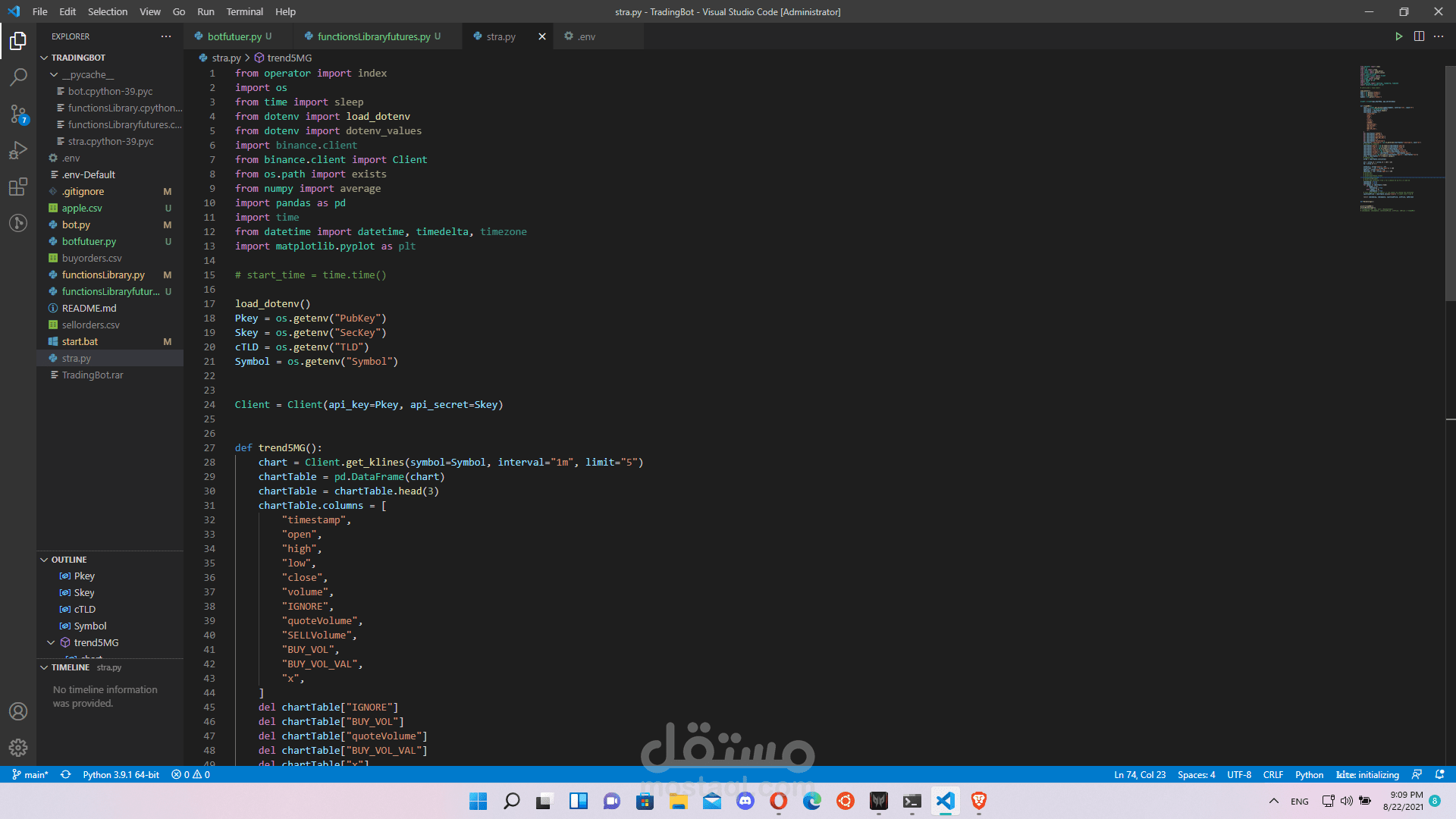Image resolution: width=1456 pixels, height=819 pixels.
Task: Select Pkey in the outline
Action: (x=110, y=576)
